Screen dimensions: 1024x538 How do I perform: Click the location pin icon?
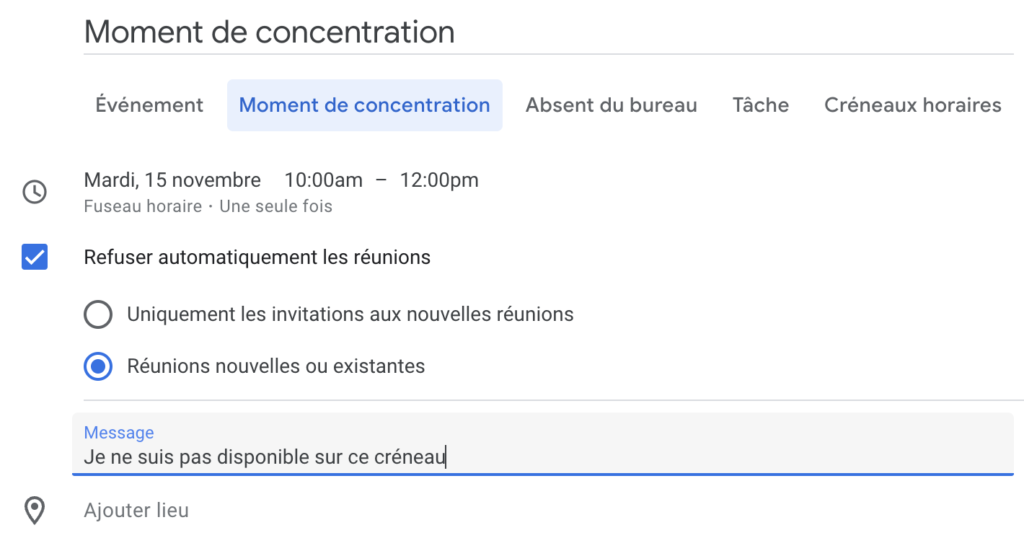[x=35, y=511]
